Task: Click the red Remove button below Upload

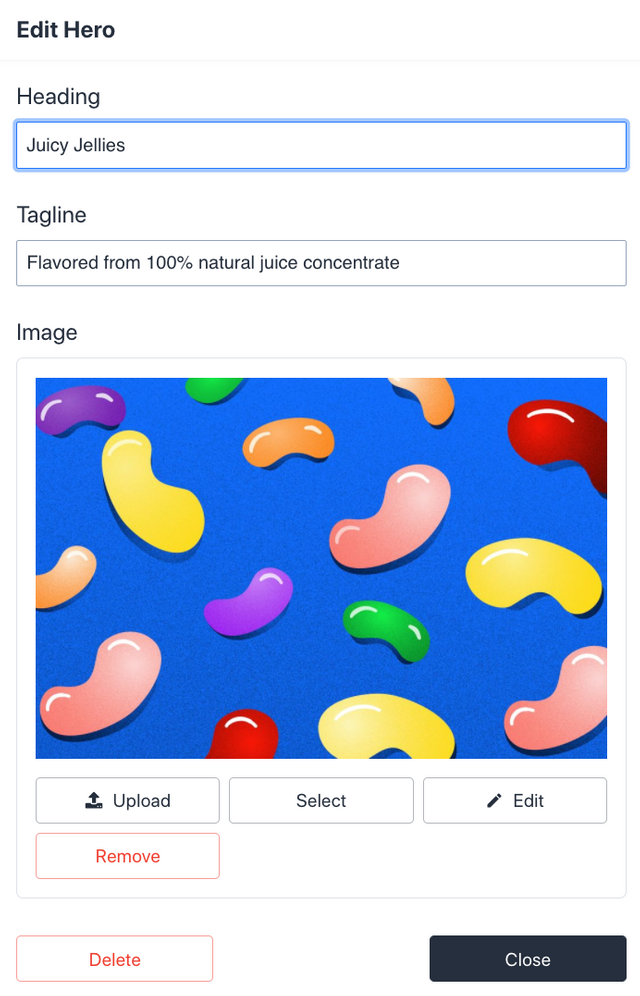Action: point(127,855)
